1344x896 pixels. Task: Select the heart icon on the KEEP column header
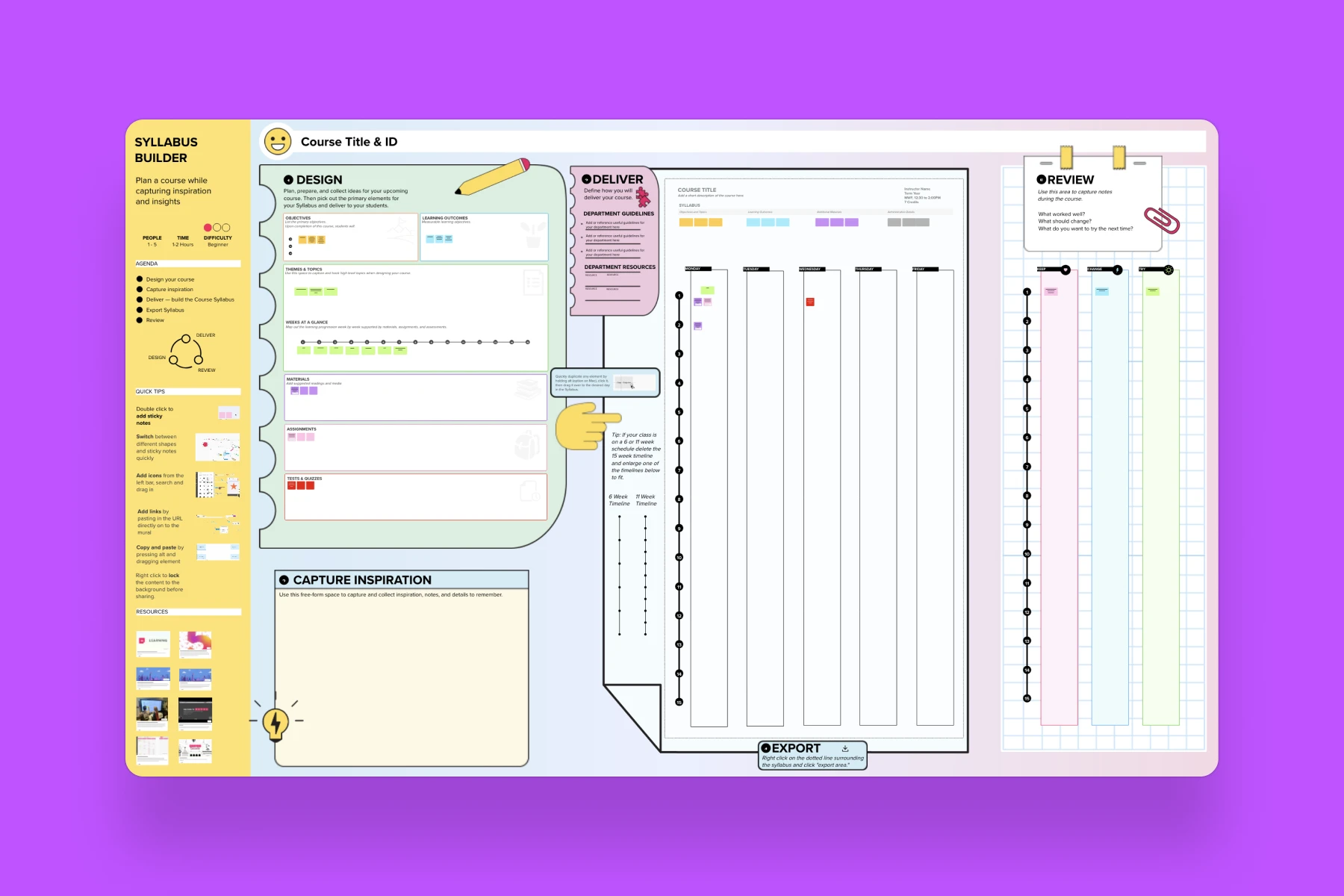pyautogui.click(x=1065, y=270)
